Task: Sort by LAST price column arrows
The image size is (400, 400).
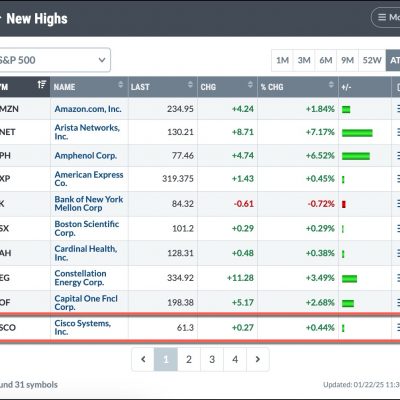Action: [x=190, y=85]
